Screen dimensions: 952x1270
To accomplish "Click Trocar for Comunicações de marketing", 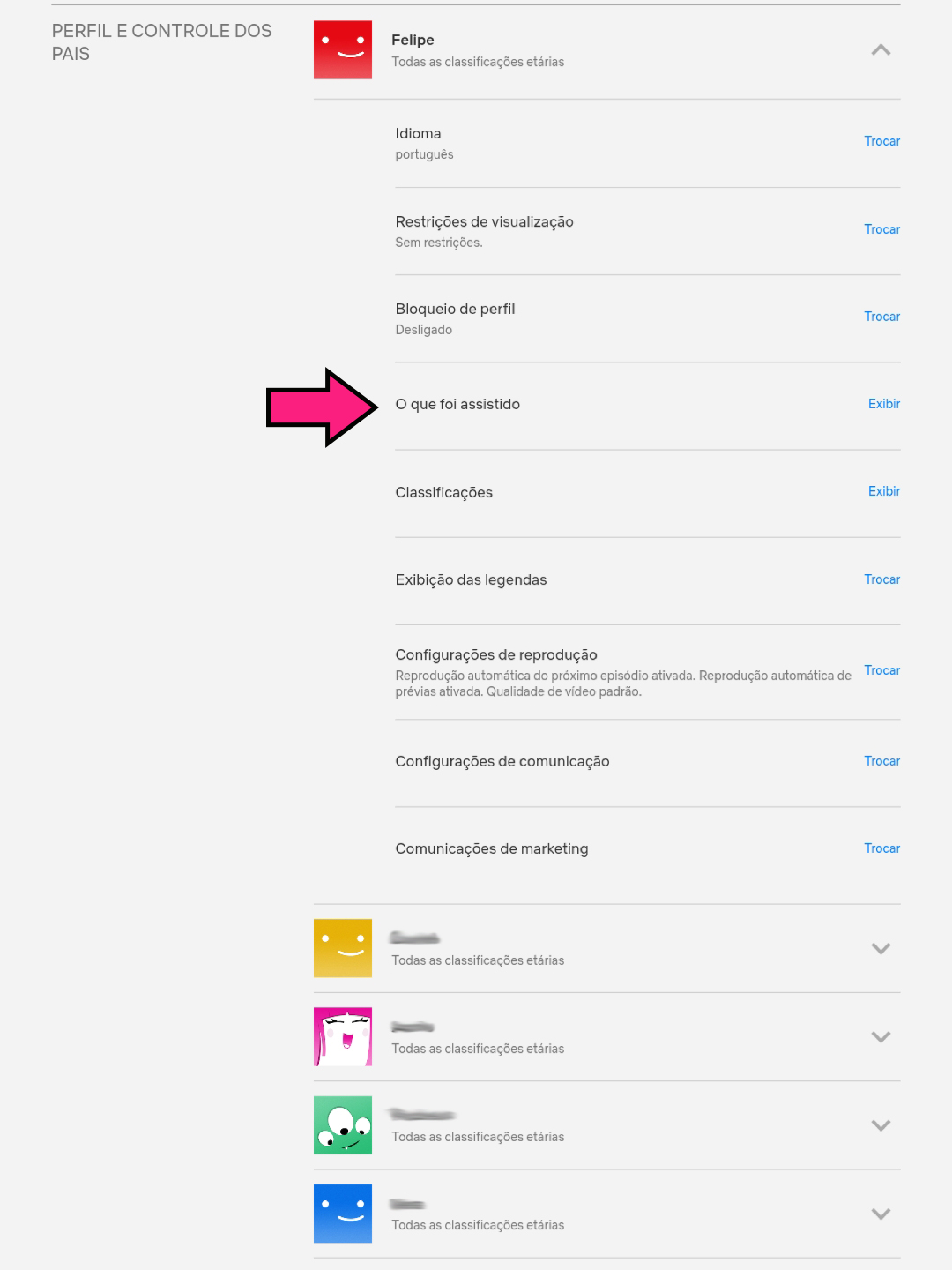I will [x=881, y=848].
